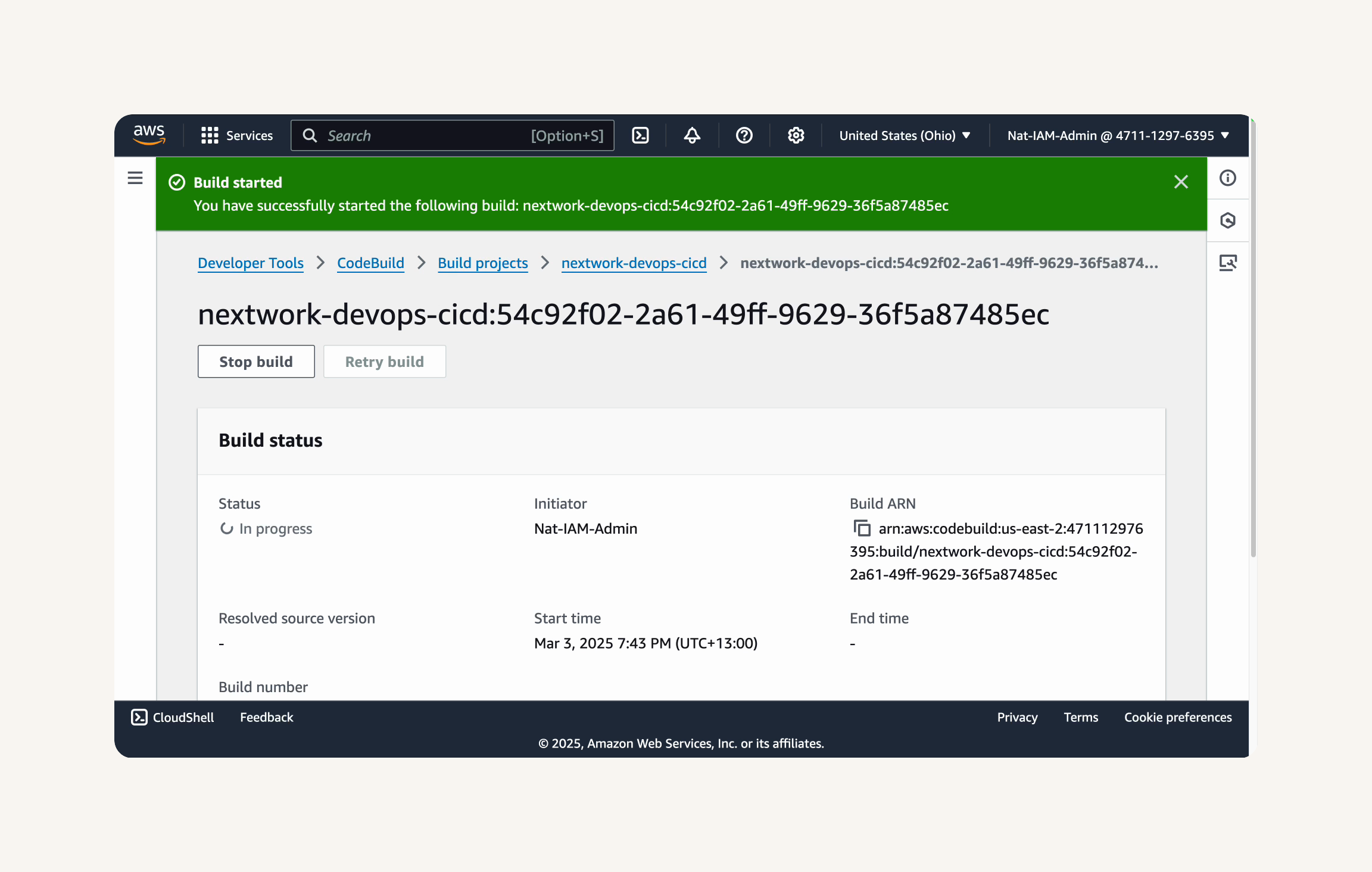Click the current build breadcrumb text
Image resolution: width=1372 pixels, height=872 pixels.
[949, 263]
